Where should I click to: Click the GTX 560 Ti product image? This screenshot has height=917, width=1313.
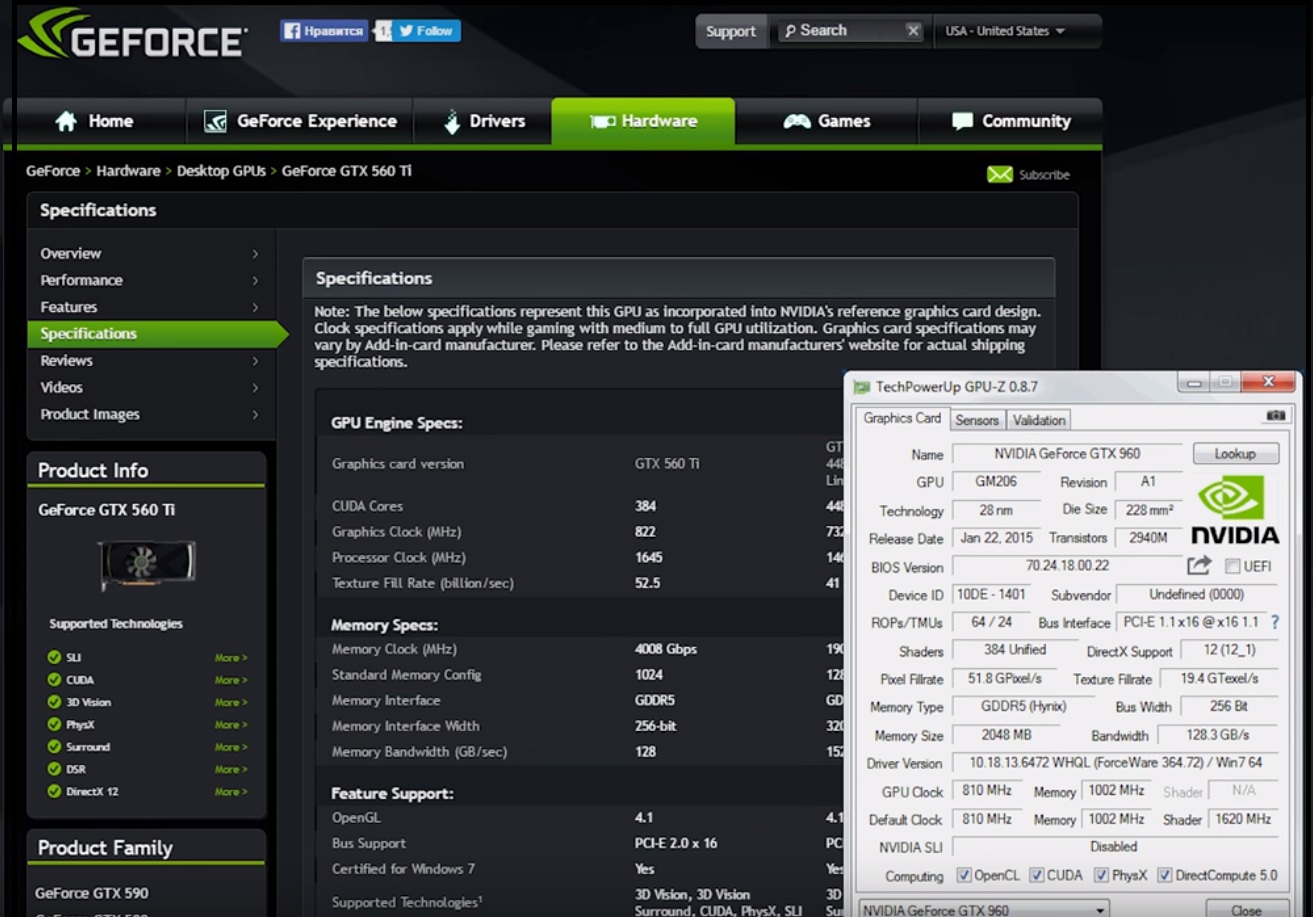[146, 566]
